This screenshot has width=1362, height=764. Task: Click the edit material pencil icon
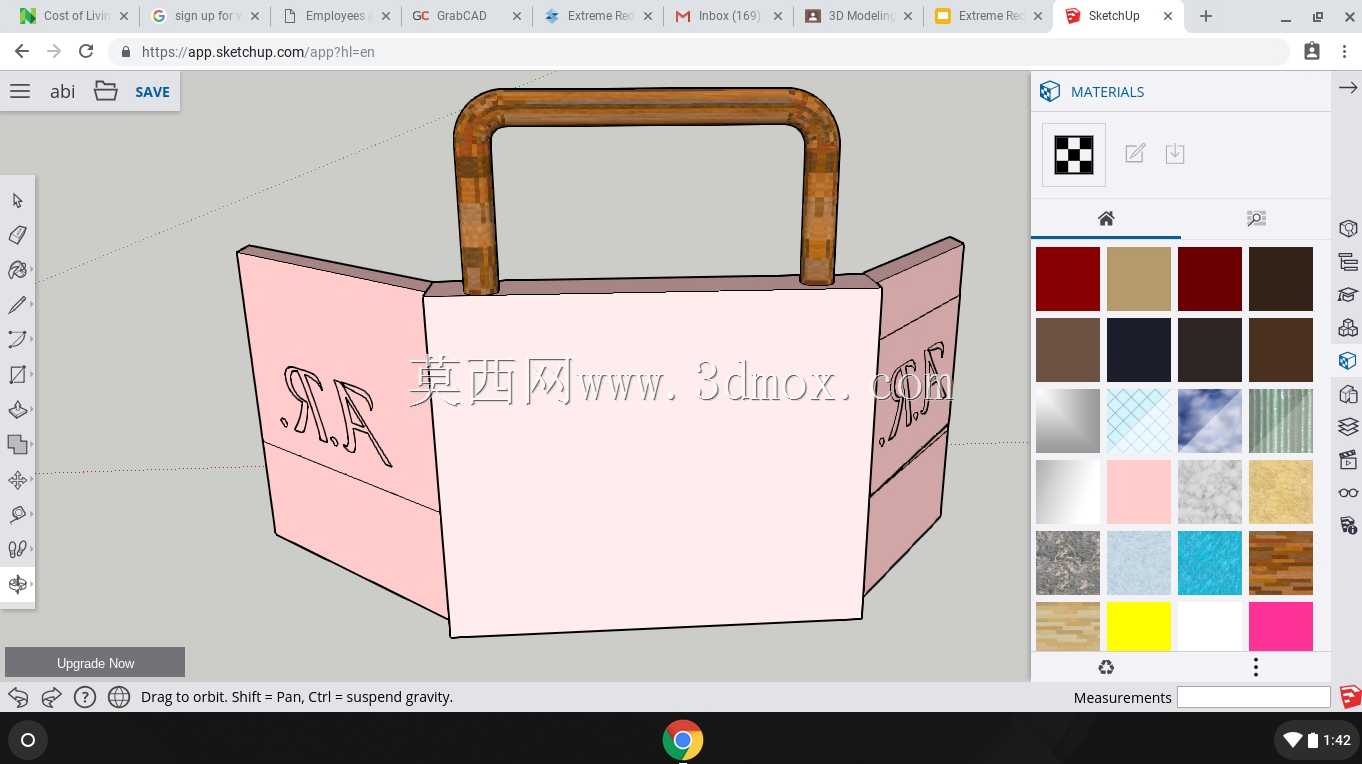click(1135, 154)
